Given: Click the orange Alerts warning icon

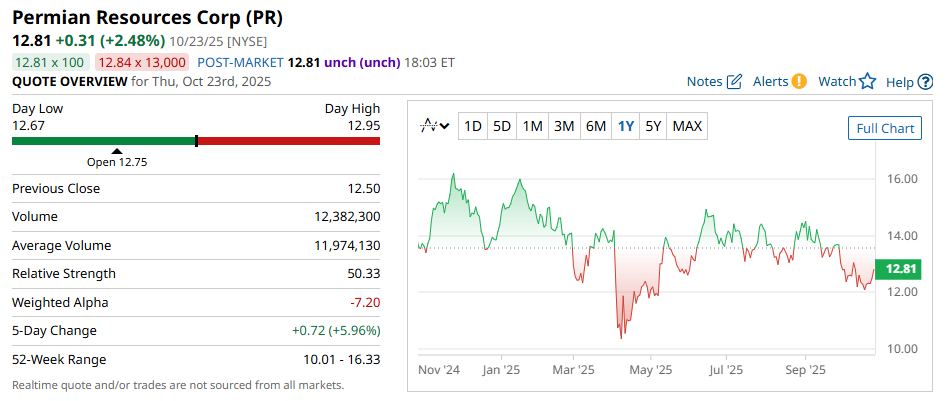Looking at the screenshot, I should point(799,81).
